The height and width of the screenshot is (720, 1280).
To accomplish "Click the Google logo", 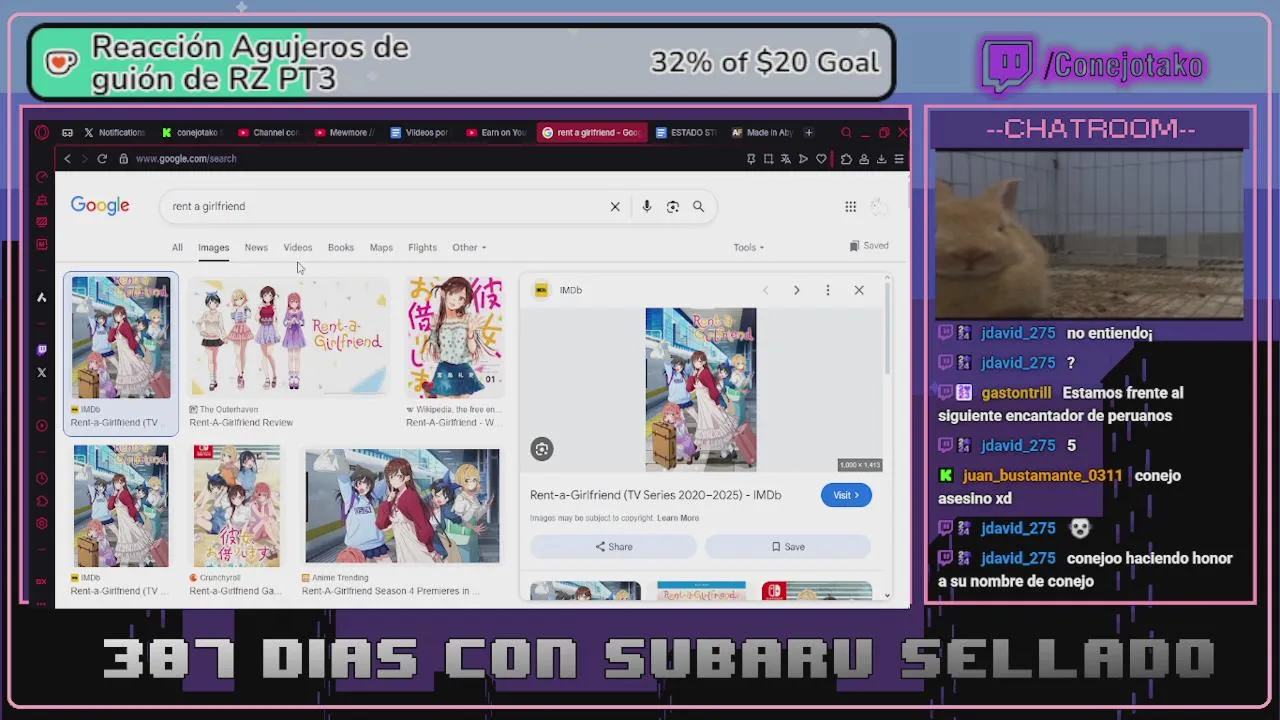I will click(x=100, y=206).
